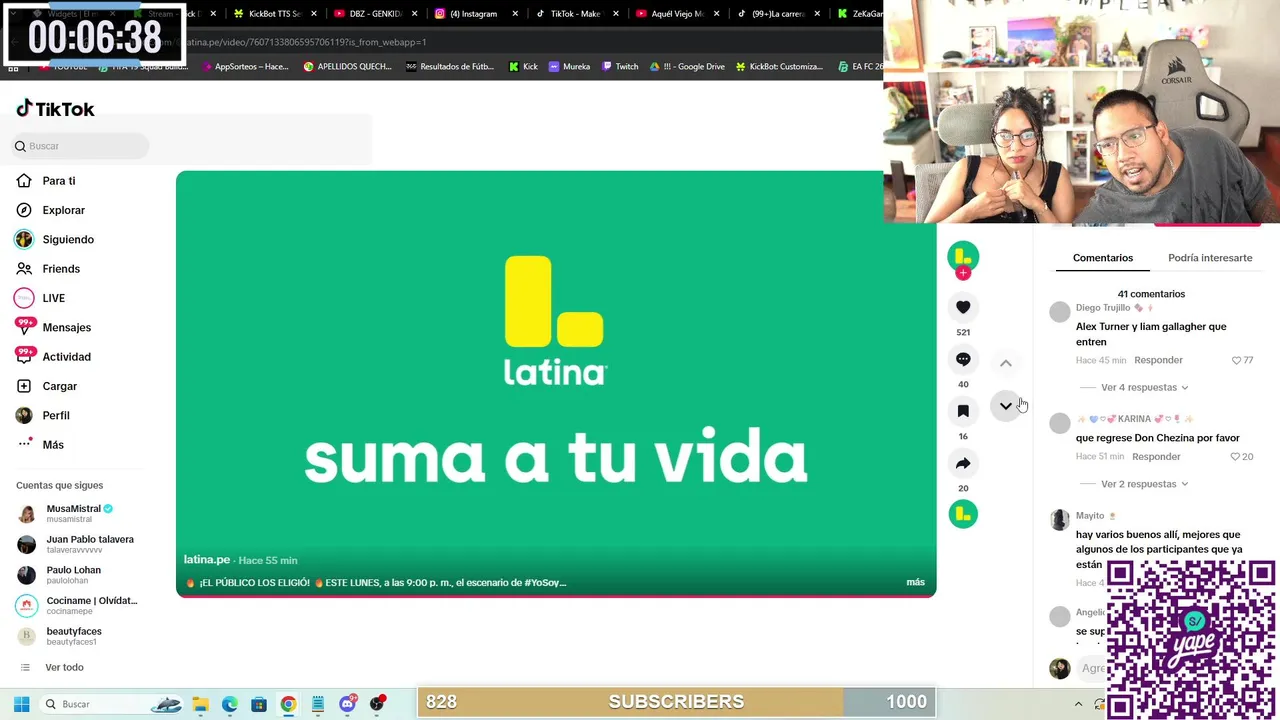This screenshot has width=1280, height=720.
Task: Open beautyfaces followed account
Action: [61, 636]
